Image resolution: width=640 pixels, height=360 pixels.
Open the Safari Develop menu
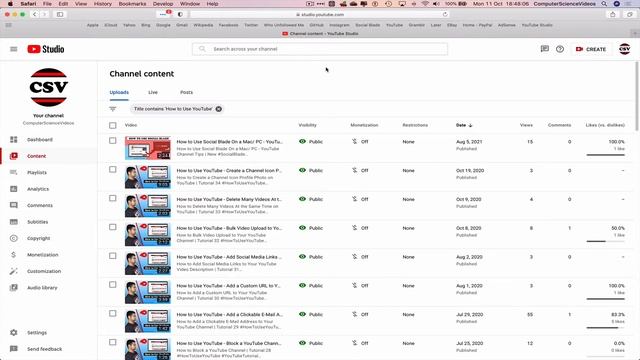point(163,4)
